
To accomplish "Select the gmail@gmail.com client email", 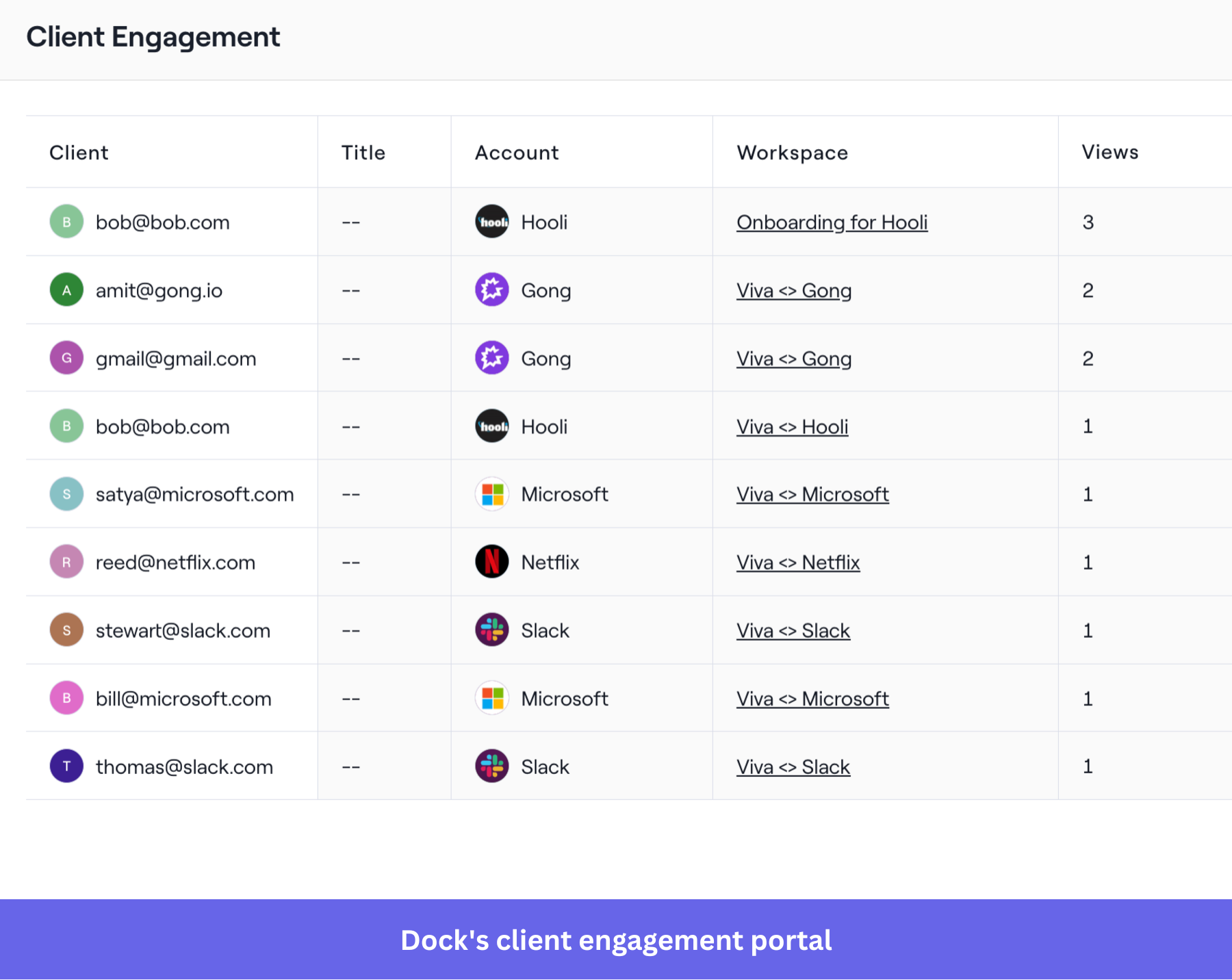I will tap(176, 359).
